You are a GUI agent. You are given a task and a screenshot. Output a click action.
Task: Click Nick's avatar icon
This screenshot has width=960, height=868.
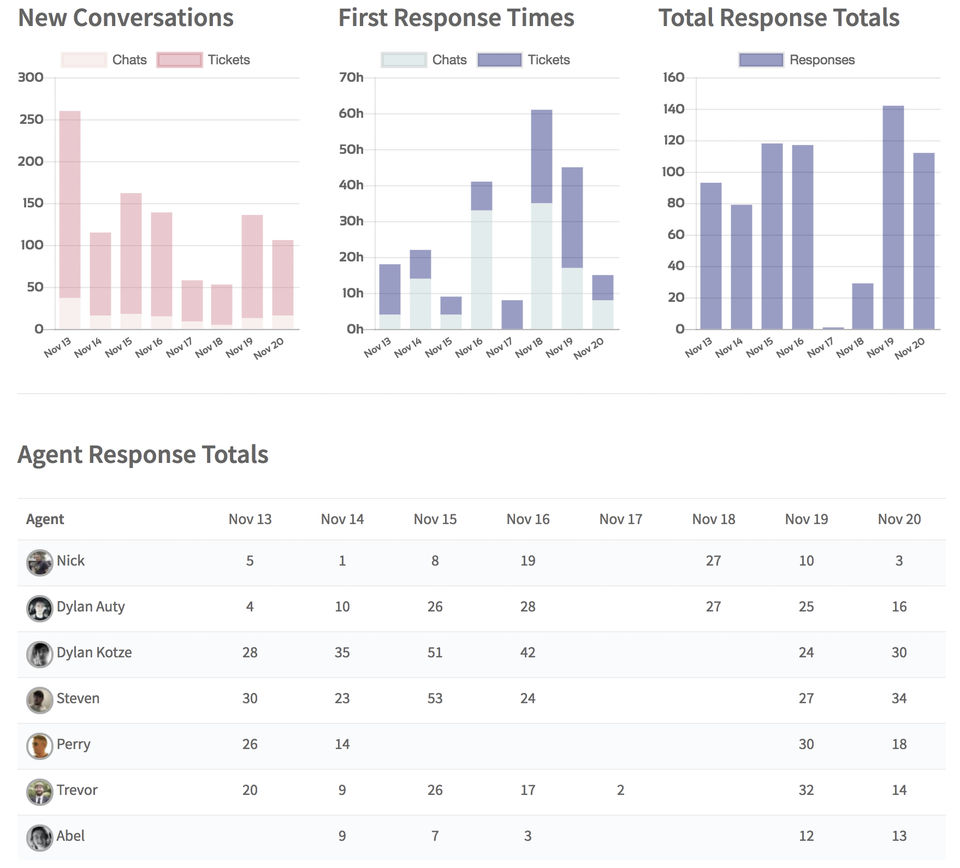pyautogui.click(x=40, y=562)
